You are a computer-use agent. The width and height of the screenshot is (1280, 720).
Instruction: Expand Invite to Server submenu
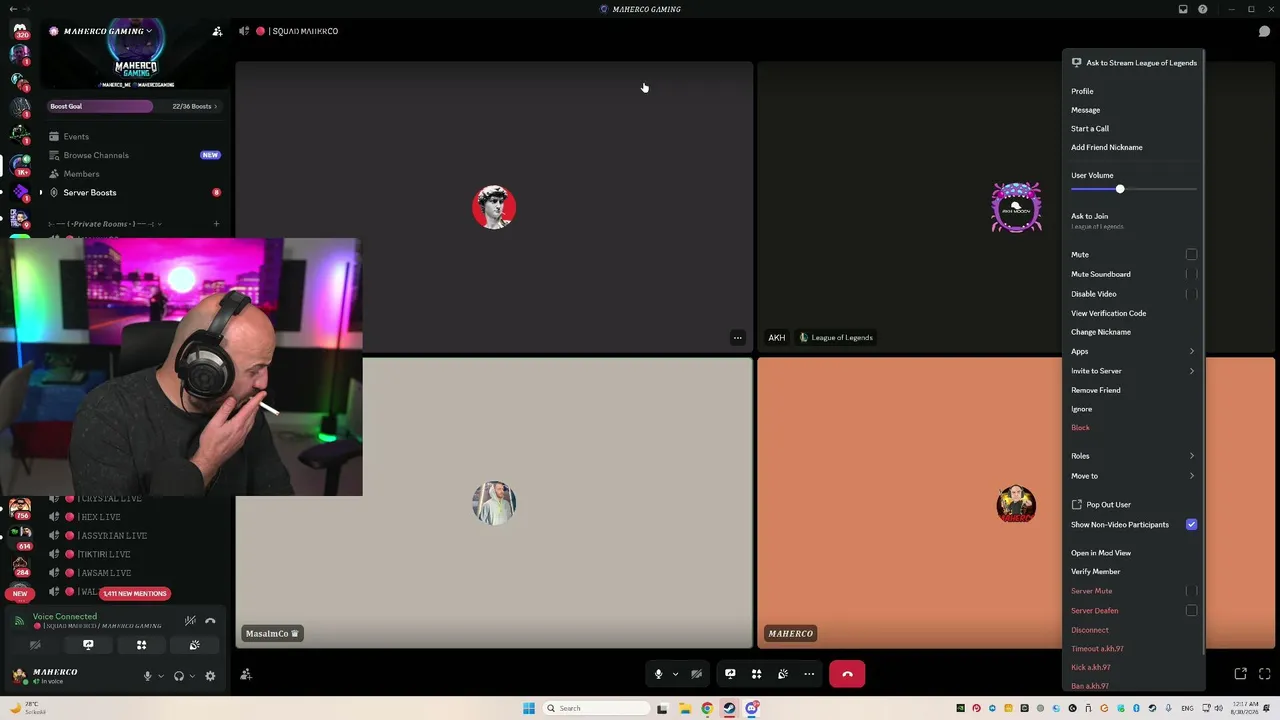coord(1133,371)
